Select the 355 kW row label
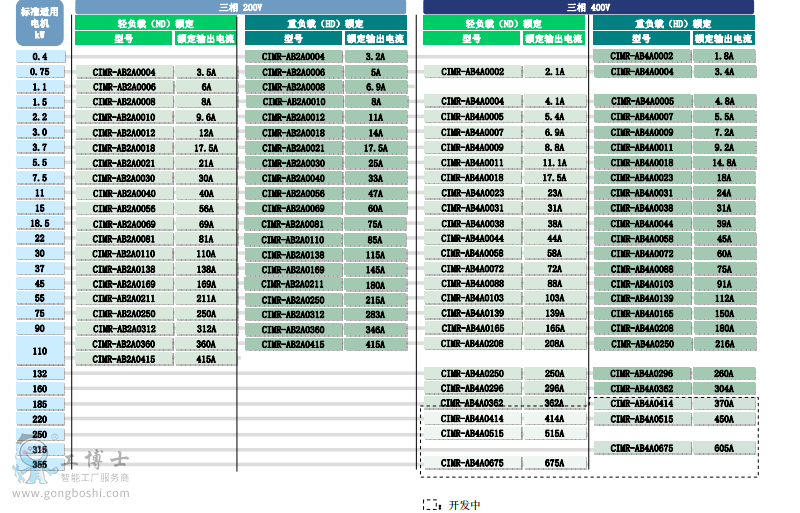The width and height of the screenshot is (800, 513). pyautogui.click(x=40, y=464)
